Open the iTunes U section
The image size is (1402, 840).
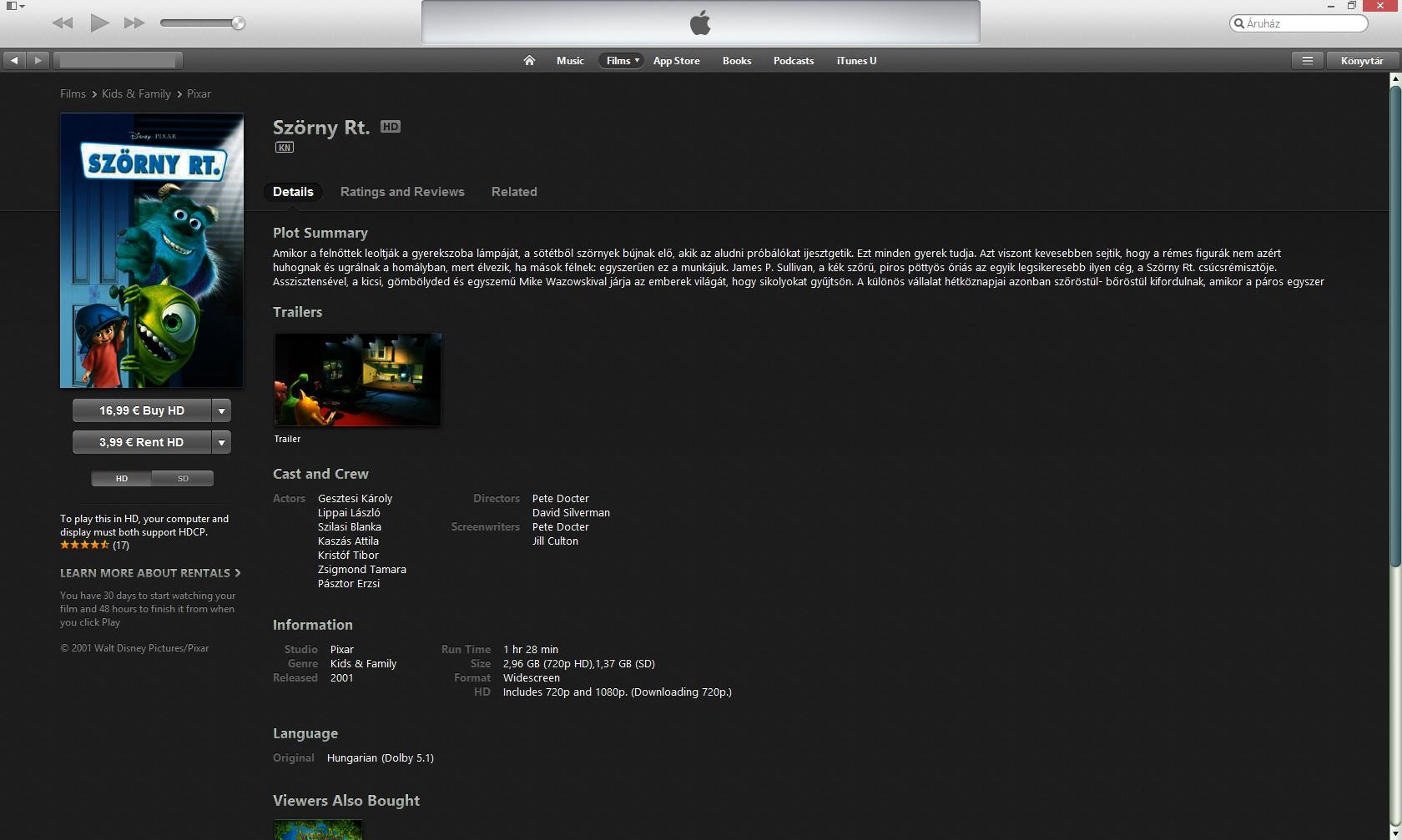coord(856,60)
